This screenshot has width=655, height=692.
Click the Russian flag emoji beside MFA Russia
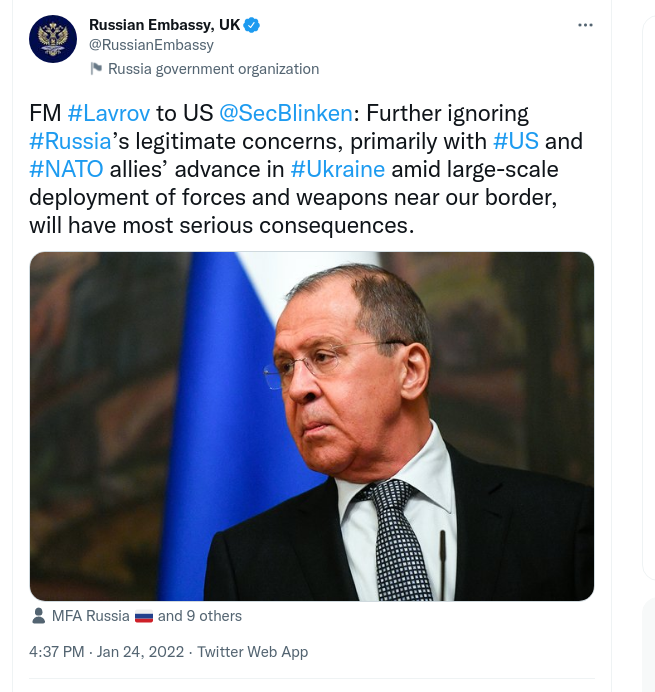pos(144,616)
